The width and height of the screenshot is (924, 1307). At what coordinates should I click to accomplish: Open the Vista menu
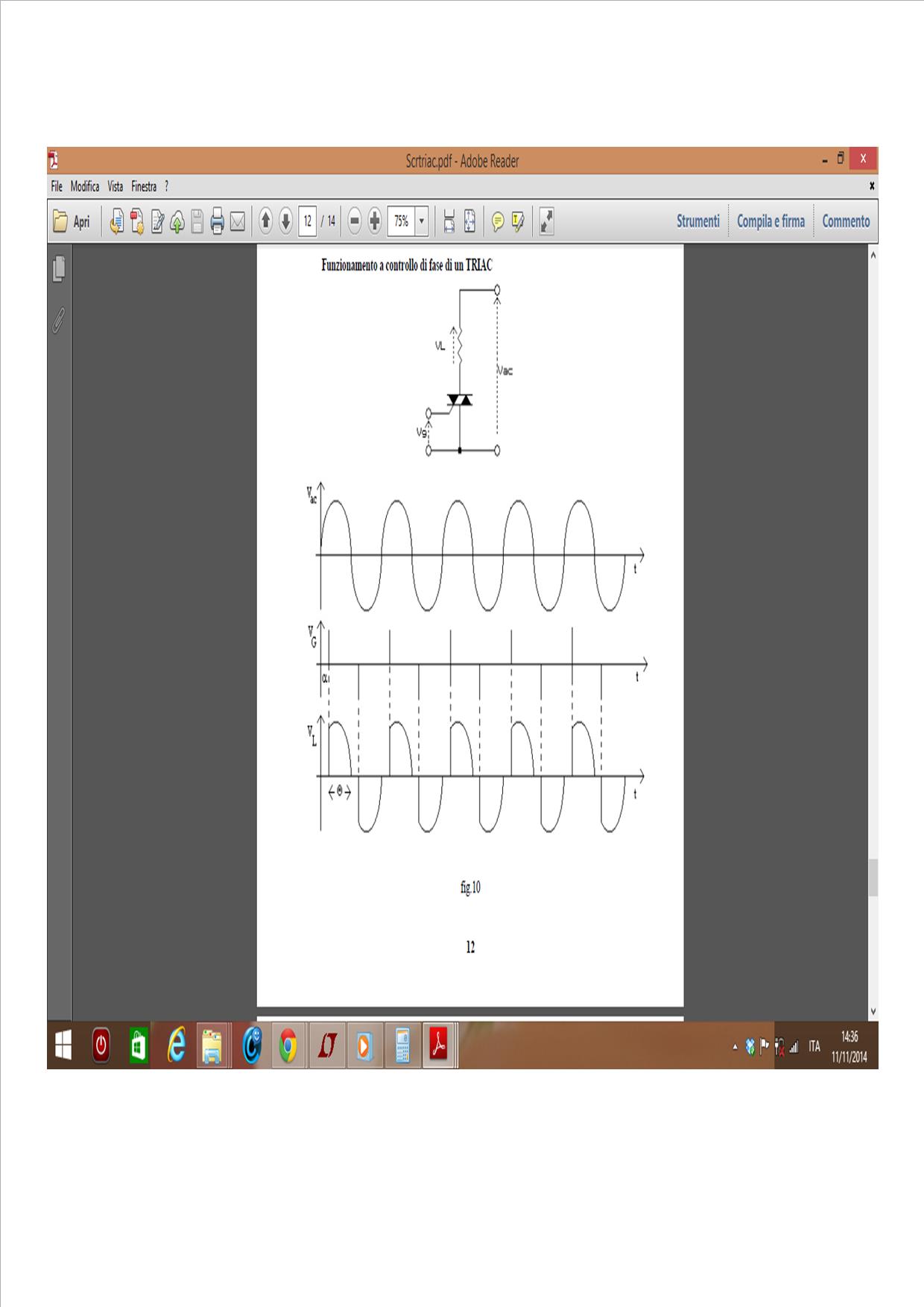click(x=115, y=186)
